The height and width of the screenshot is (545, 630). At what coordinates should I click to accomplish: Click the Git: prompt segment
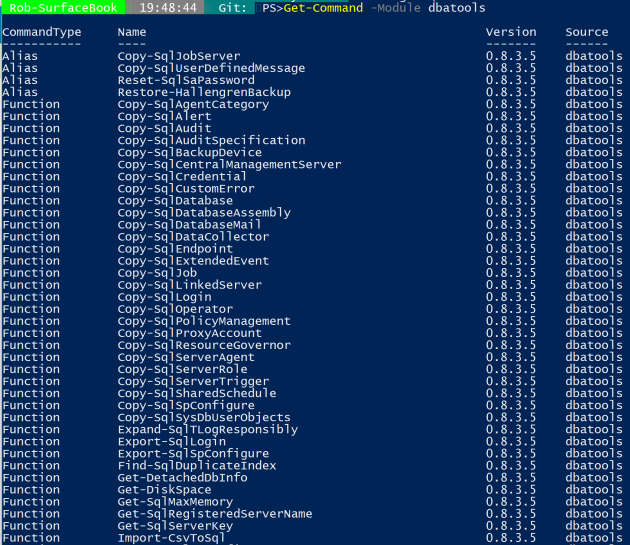click(233, 8)
